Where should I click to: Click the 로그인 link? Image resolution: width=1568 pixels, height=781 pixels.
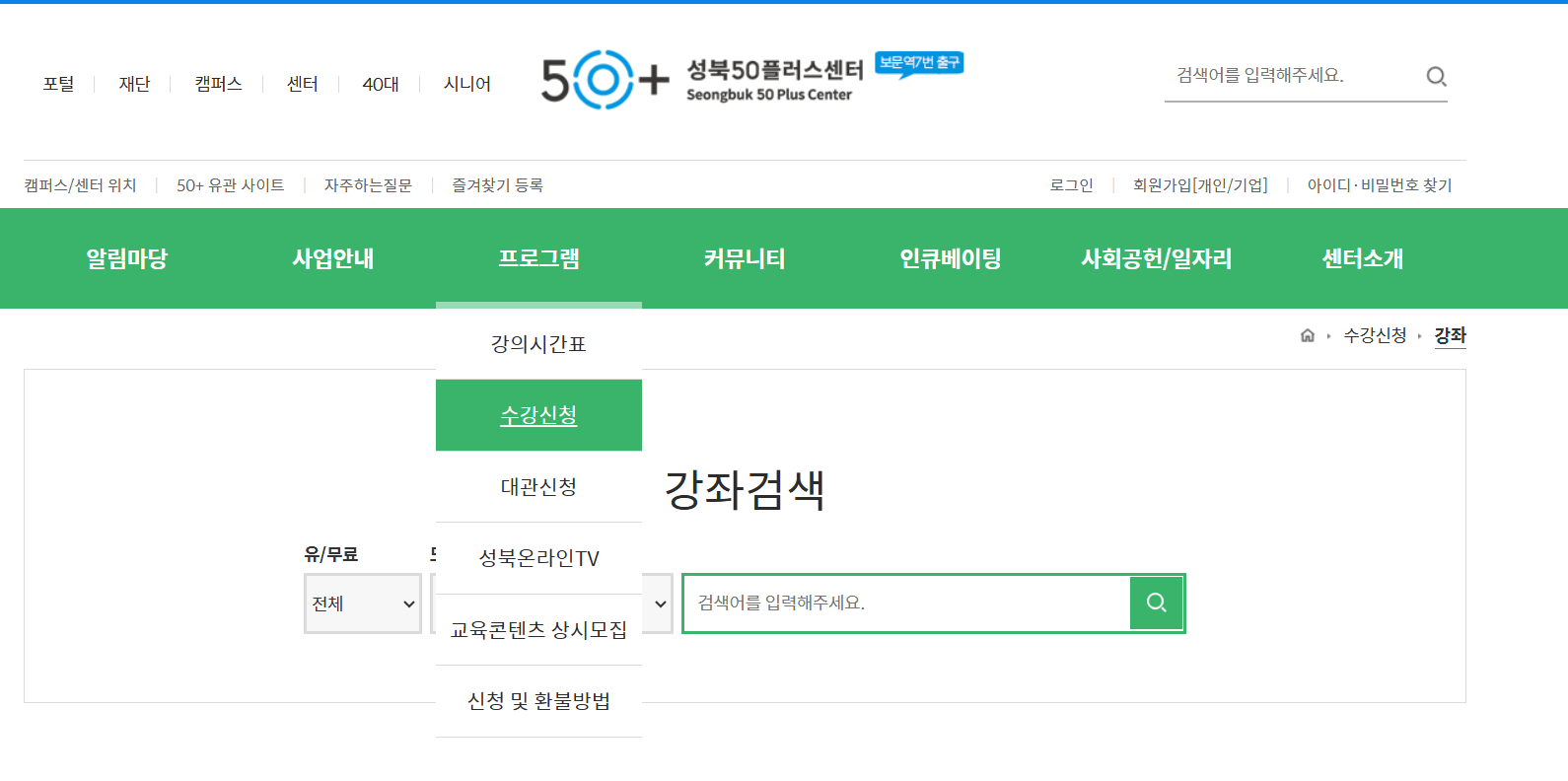coord(1071,185)
